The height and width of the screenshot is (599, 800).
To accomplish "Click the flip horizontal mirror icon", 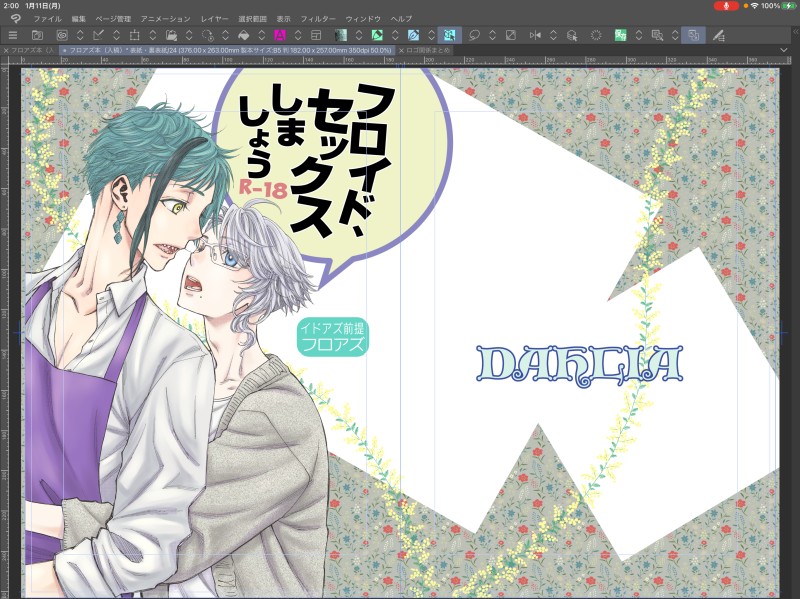I will point(535,35).
